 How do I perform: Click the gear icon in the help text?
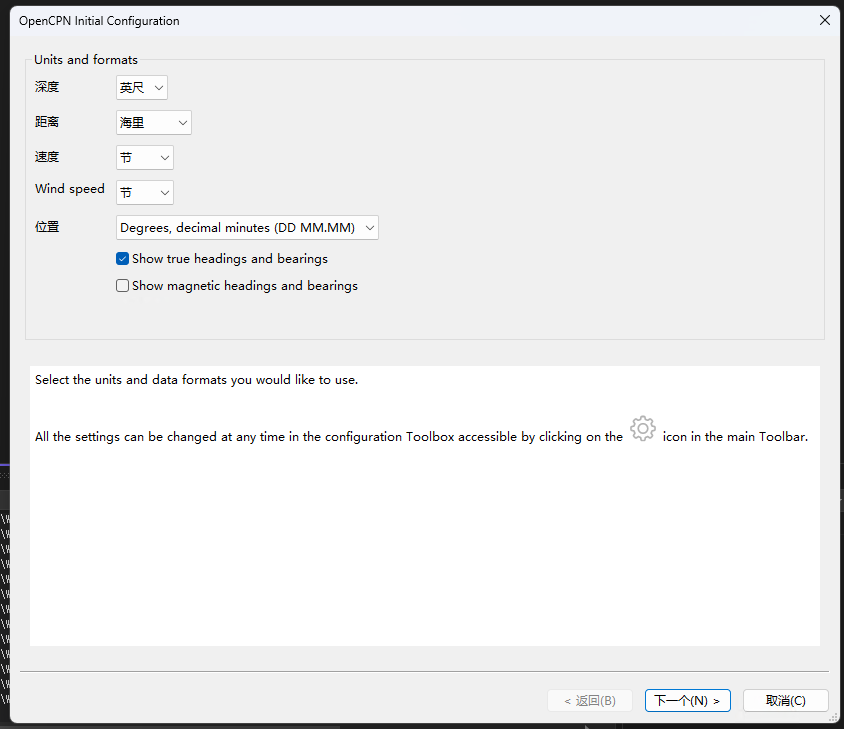(643, 429)
